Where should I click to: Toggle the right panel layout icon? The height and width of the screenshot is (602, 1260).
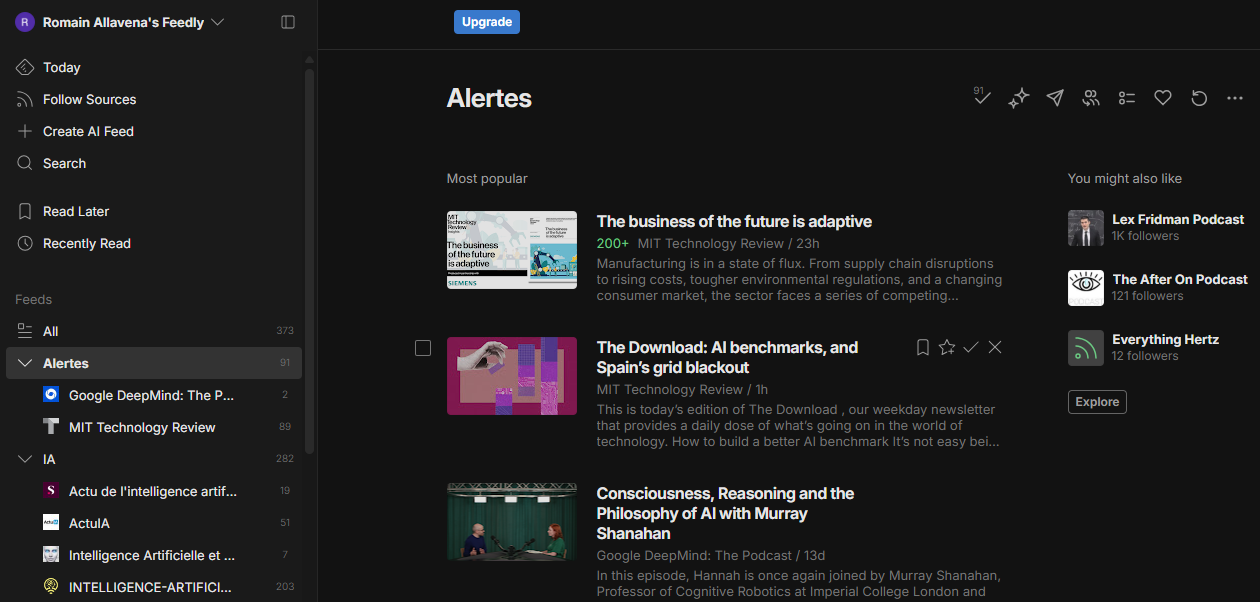pos(287,21)
